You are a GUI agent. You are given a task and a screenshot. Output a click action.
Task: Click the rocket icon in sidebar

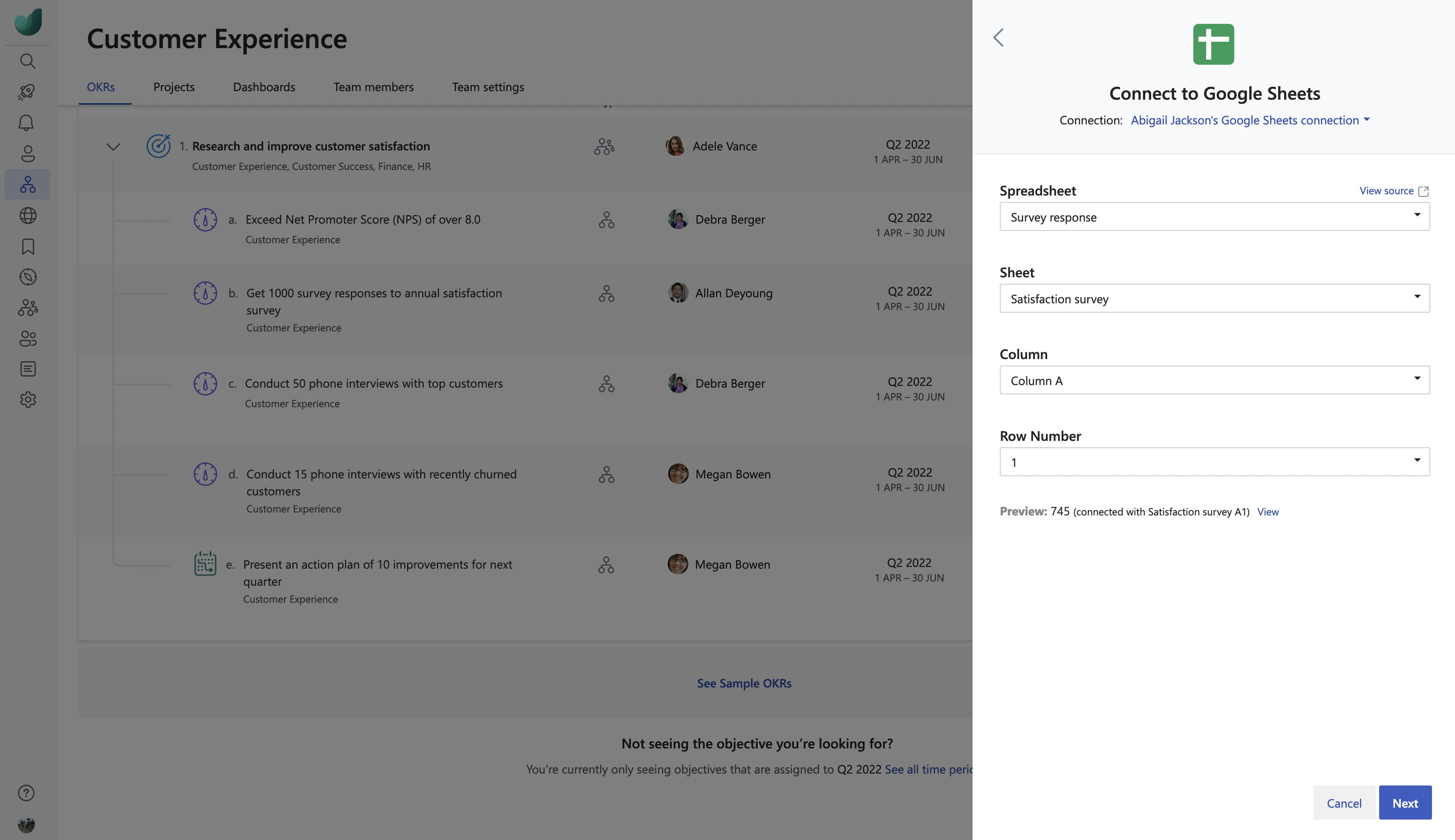coord(26,92)
